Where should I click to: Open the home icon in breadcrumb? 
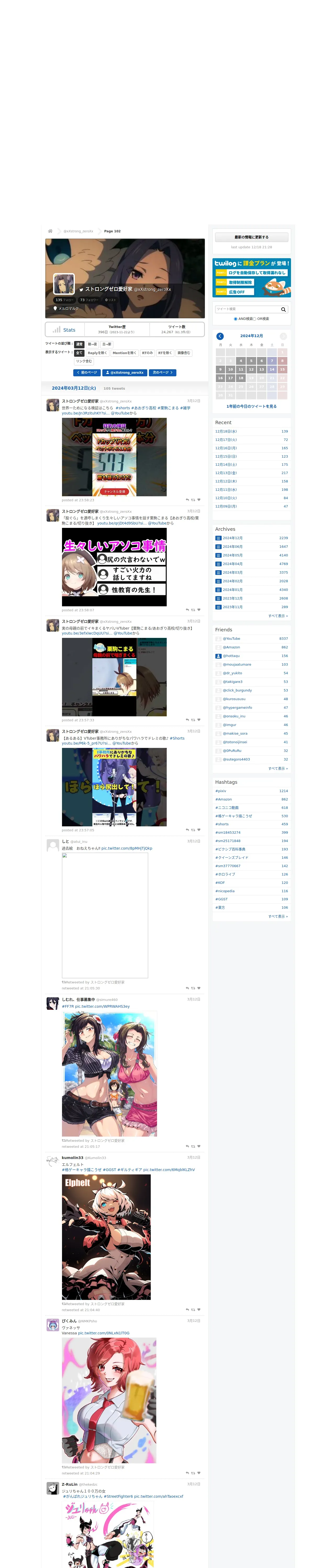[50, 231]
